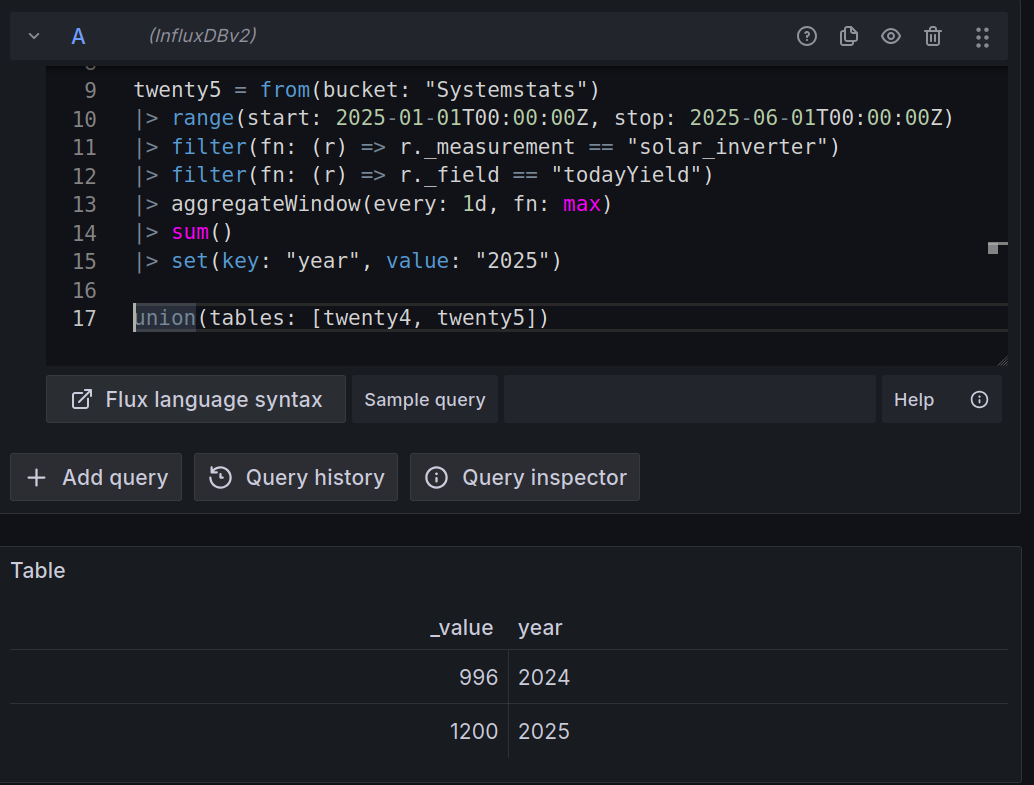Click the empty field beside Sample query

689,399
